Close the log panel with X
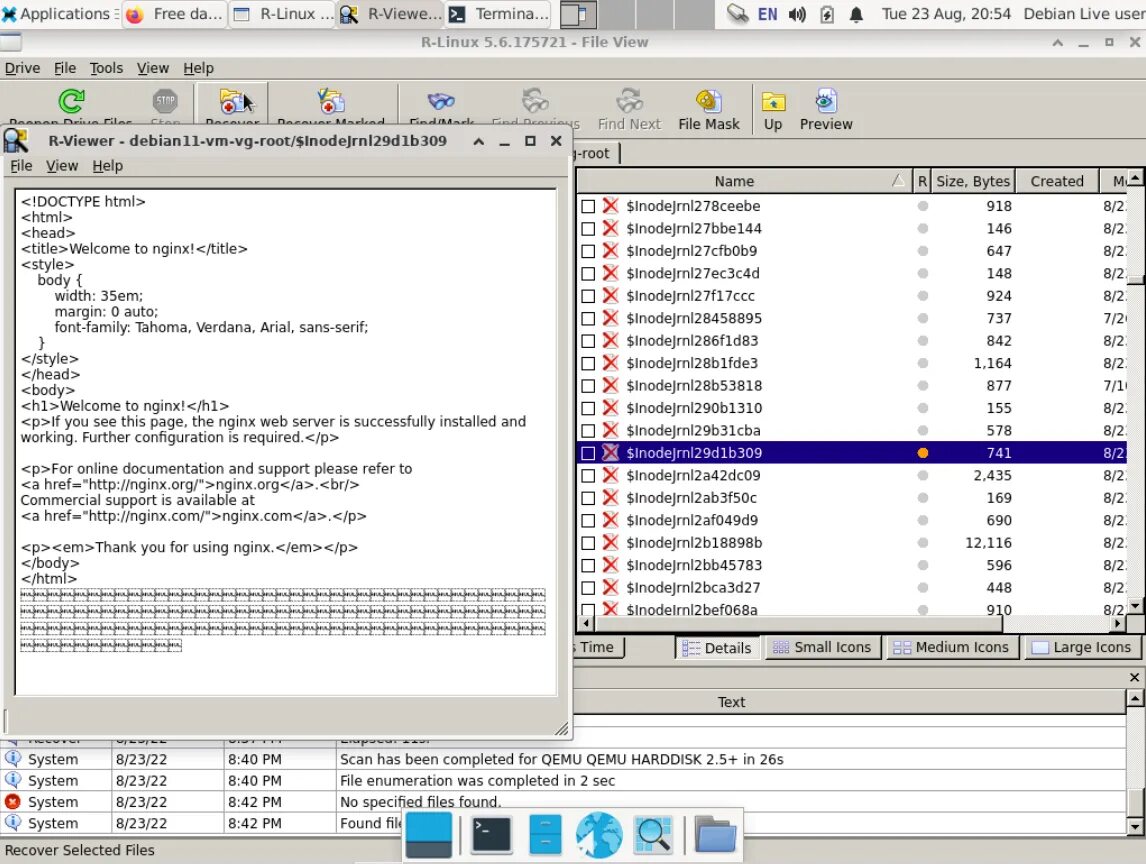Image resolution: width=1146 pixels, height=864 pixels. tap(1134, 678)
